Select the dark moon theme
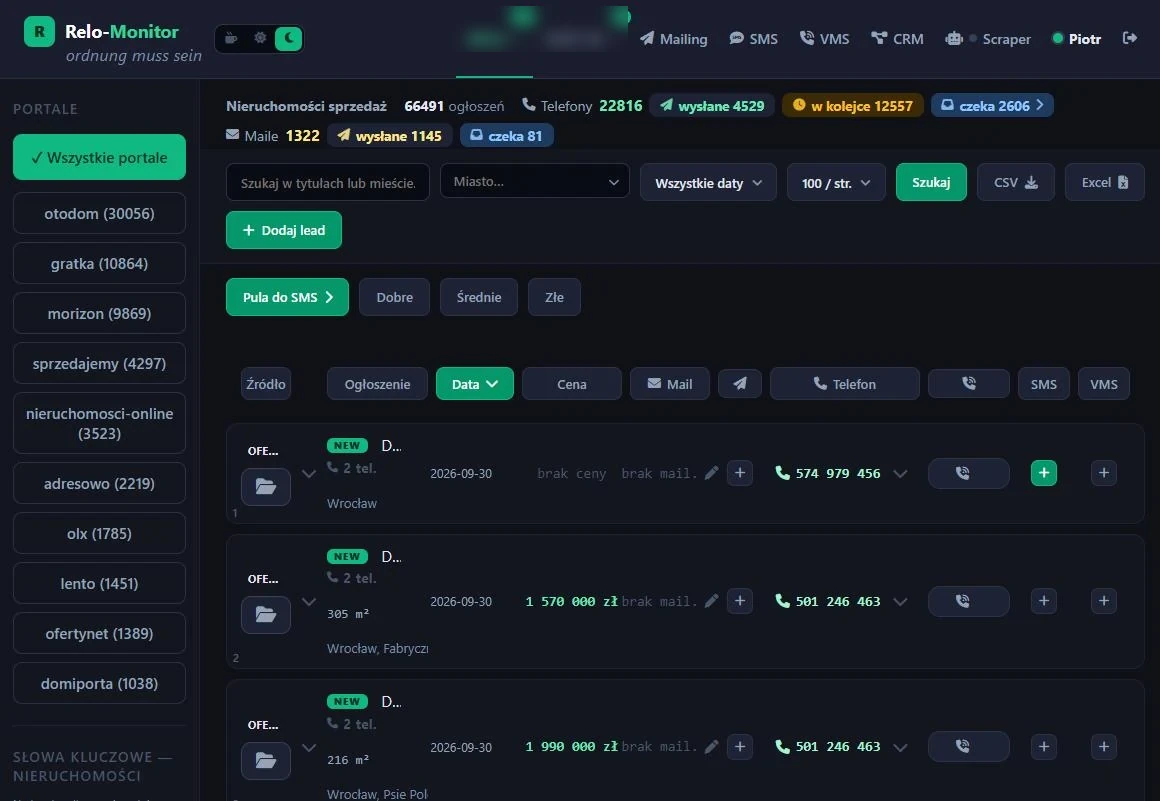 pos(289,38)
